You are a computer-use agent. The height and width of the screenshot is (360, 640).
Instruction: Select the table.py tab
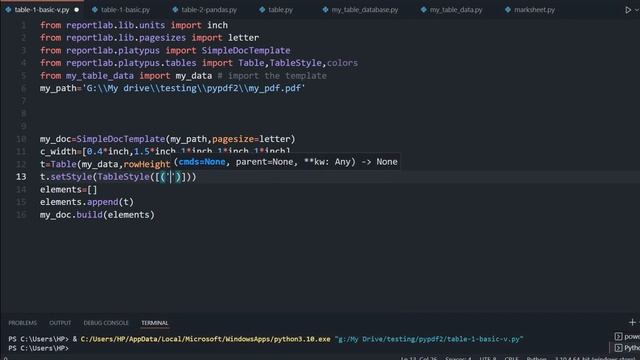pyautogui.click(x=276, y=9)
